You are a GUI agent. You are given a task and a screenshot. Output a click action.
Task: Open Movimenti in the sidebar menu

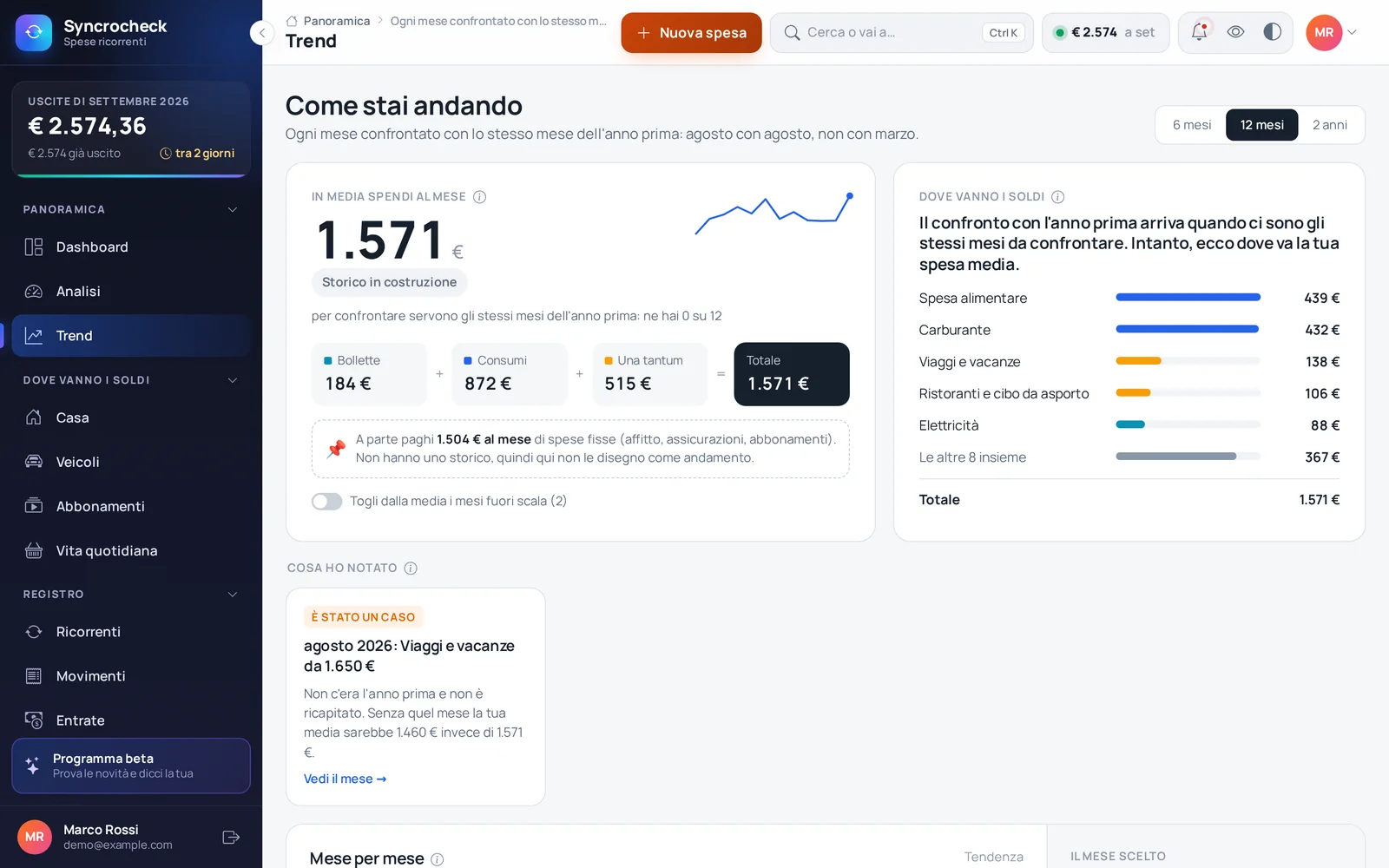pyautogui.click(x=131, y=676)
